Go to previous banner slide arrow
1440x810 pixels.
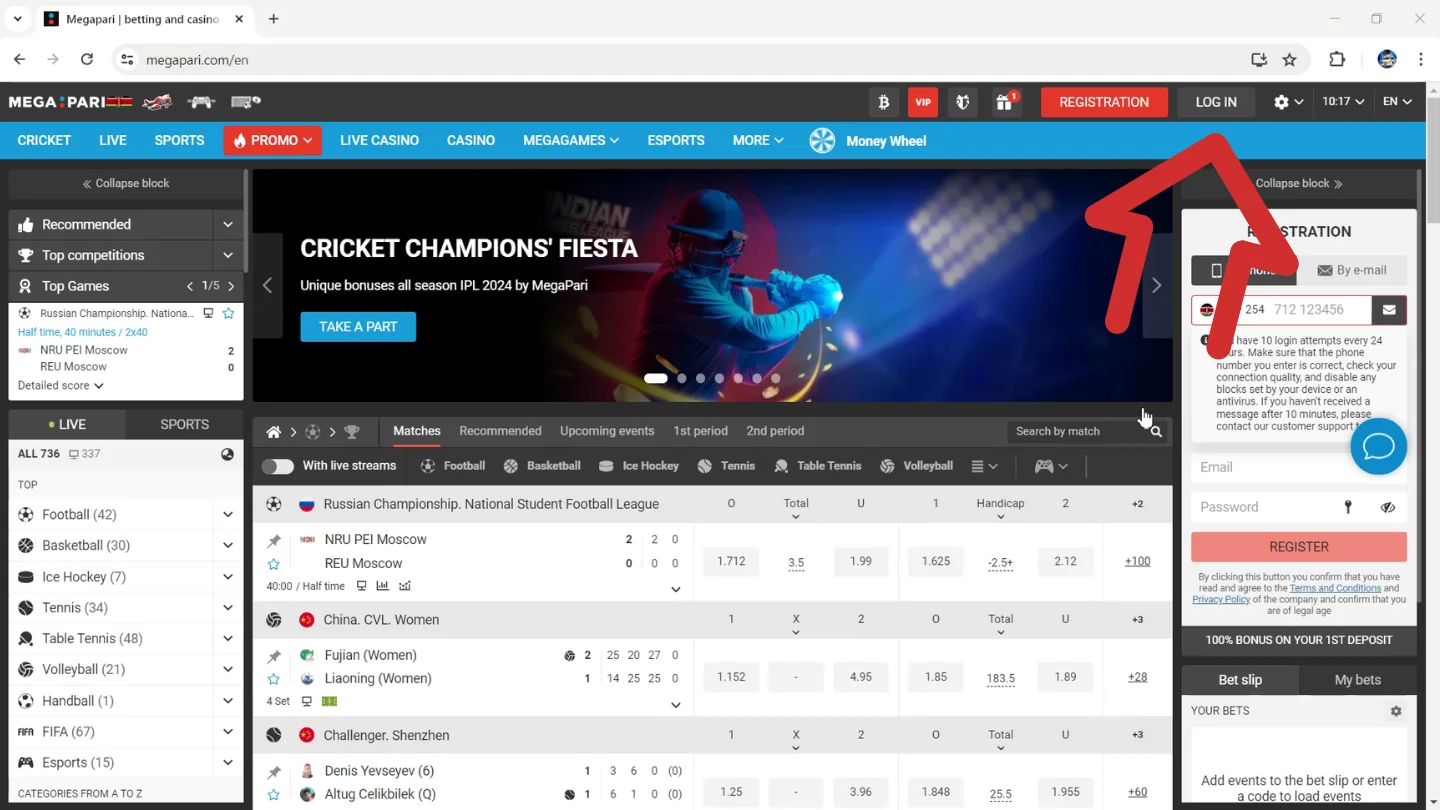[x=267, y=286]
